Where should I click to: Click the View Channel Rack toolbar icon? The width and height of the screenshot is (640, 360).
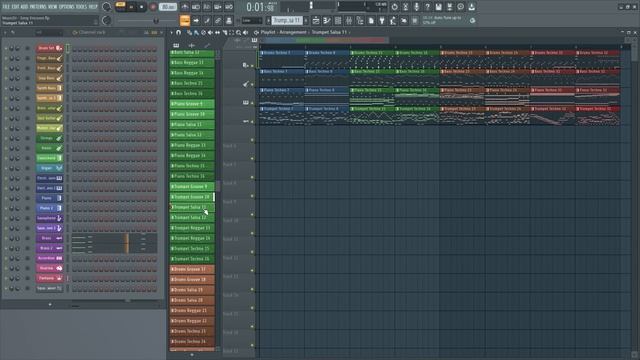click(x=338, y=20)
